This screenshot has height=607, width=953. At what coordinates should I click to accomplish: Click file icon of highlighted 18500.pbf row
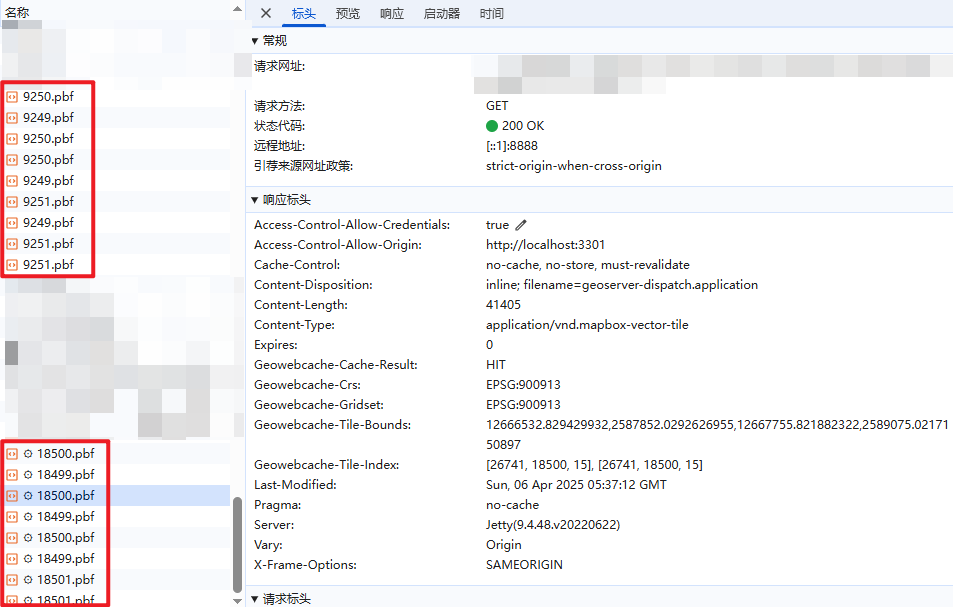coord(13,496)
